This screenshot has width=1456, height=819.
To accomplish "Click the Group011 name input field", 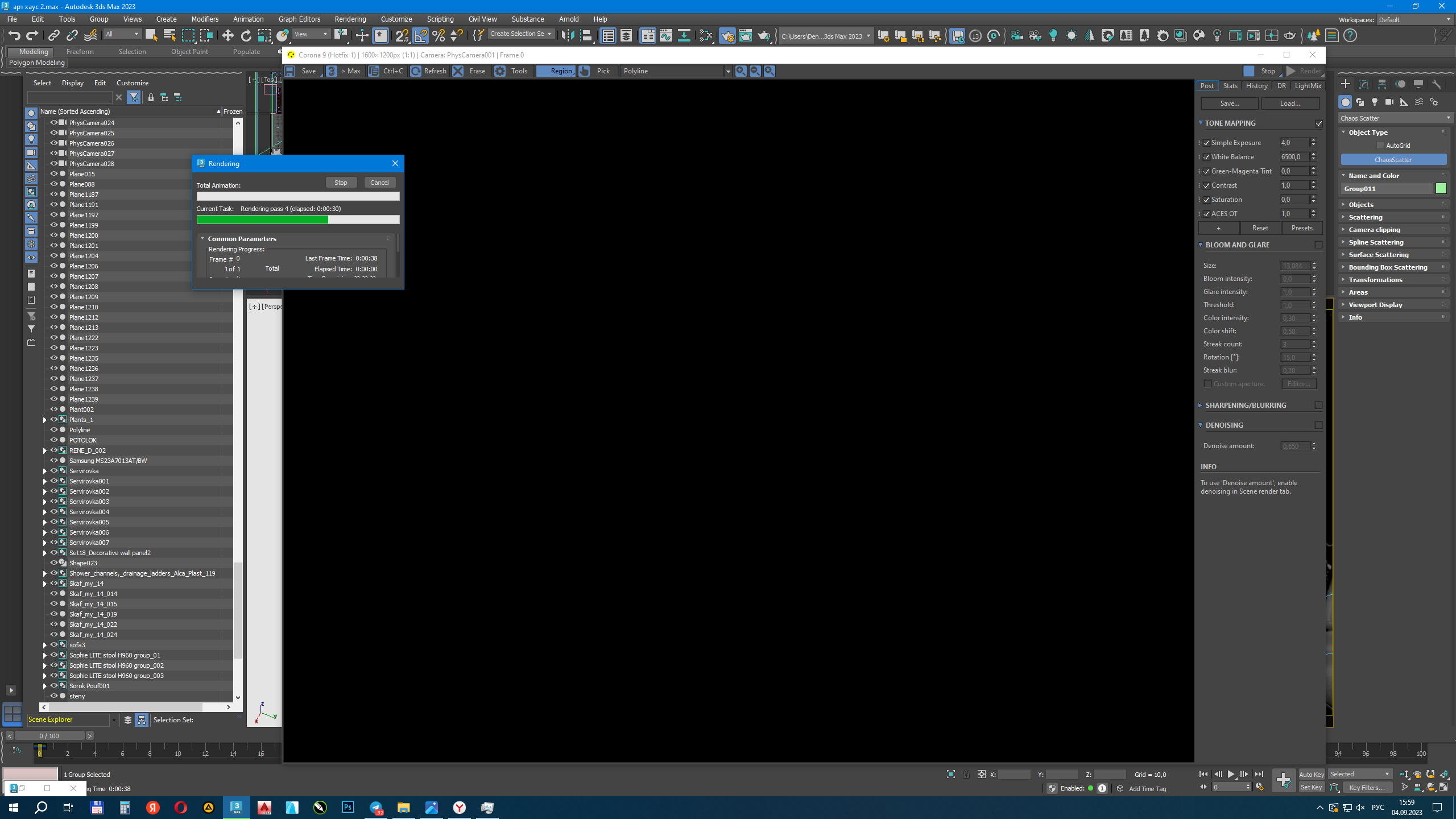I will point(1387,189).
